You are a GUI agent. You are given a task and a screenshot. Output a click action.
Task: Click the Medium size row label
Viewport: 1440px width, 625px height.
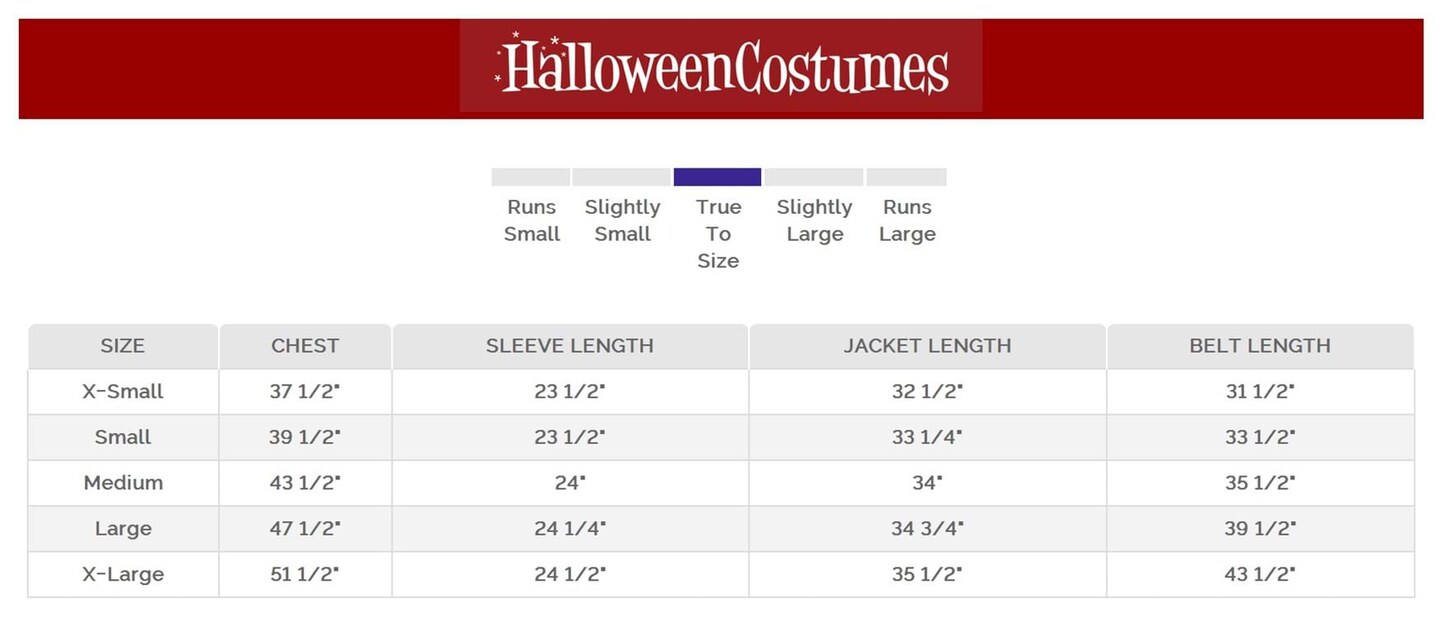123,483
